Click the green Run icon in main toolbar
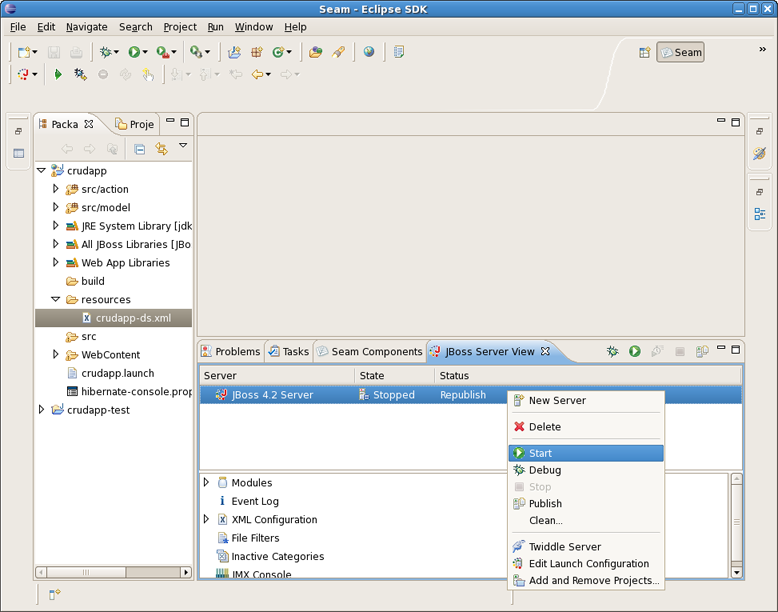 click(x=134, y=52)
